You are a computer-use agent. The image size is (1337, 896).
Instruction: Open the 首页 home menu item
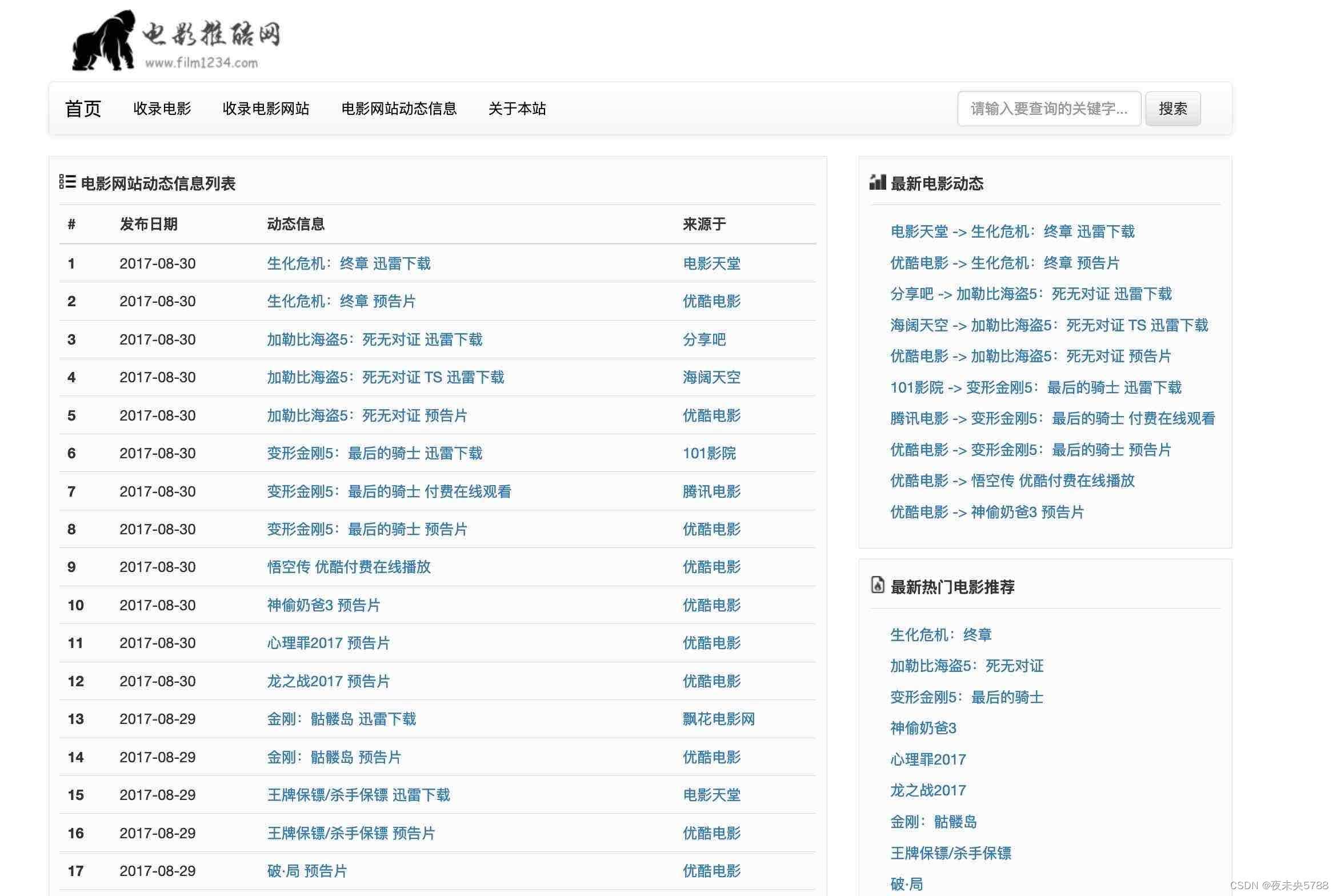click(83, 109)
